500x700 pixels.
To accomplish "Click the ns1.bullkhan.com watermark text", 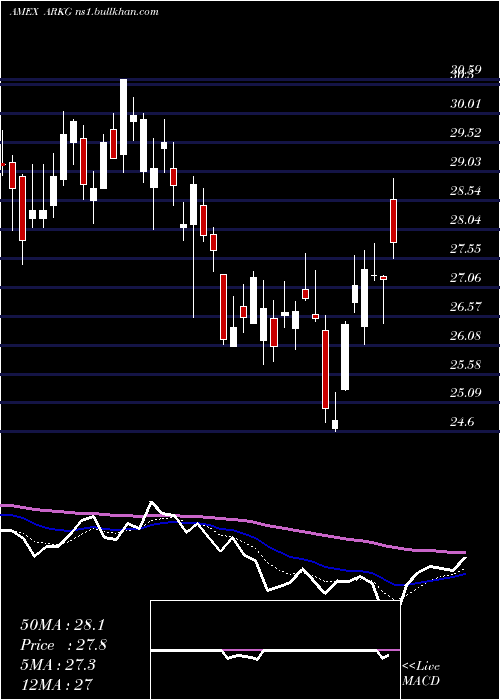I will click(x=117, y=12).
